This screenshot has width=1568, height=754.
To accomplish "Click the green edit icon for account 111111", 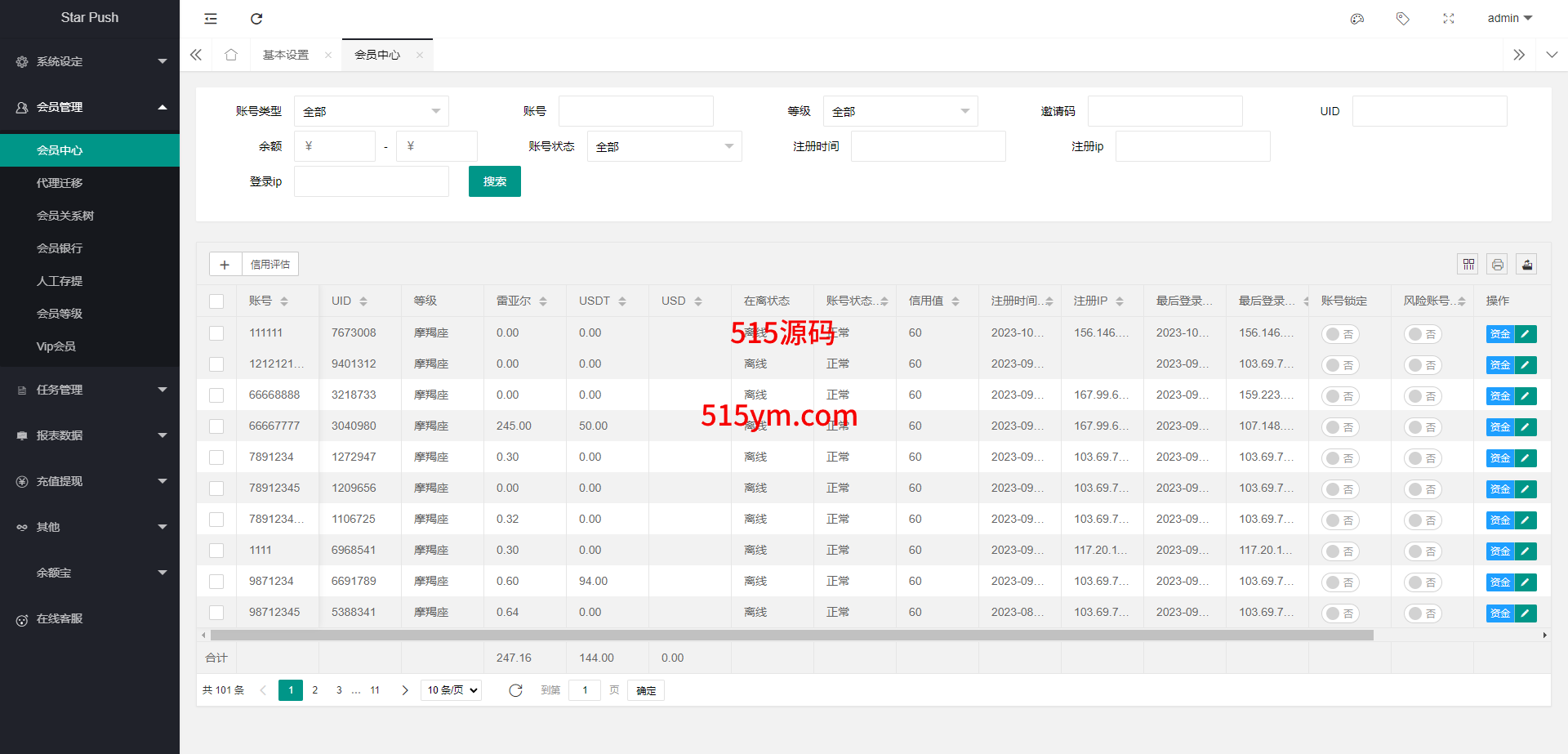I will point(1526,333).
